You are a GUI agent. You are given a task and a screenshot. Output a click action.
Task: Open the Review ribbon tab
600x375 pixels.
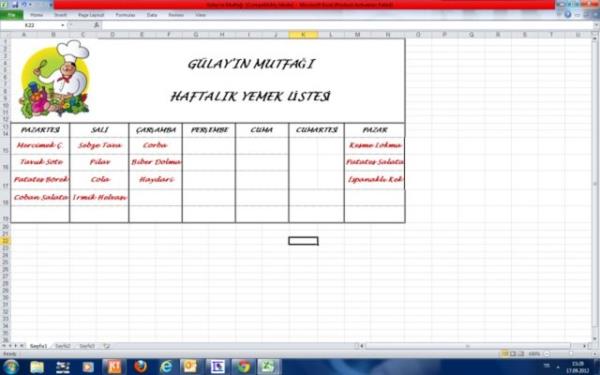click(x=176, y=15)
